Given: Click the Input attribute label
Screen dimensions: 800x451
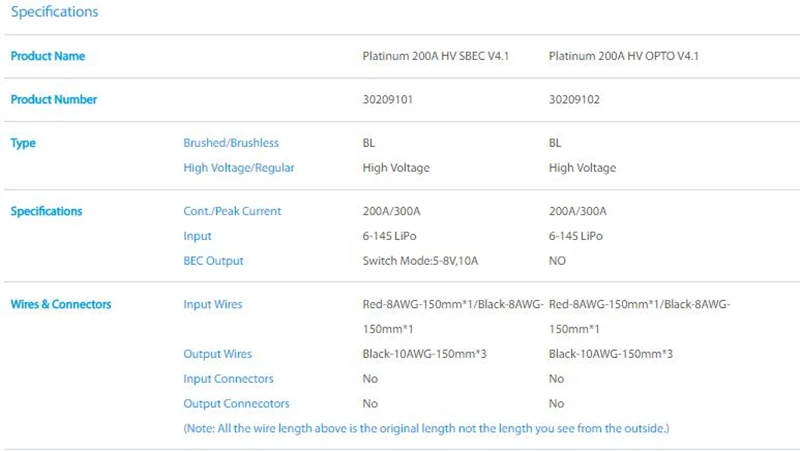Looking at the screenshot, I should [x=197, y=236].
